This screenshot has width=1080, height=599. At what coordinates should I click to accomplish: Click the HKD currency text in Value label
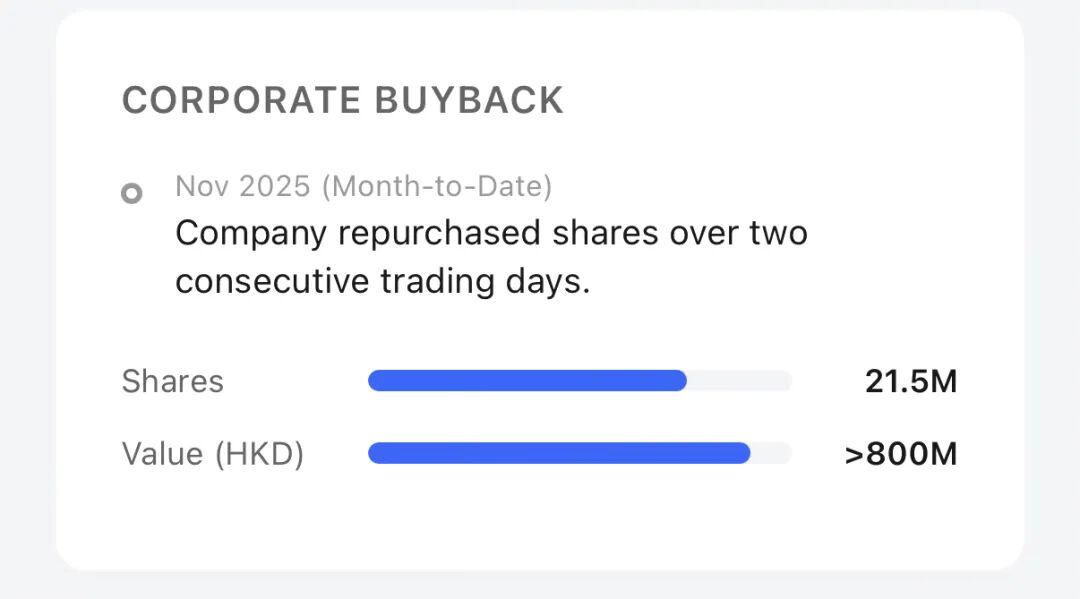pos(258,454)
